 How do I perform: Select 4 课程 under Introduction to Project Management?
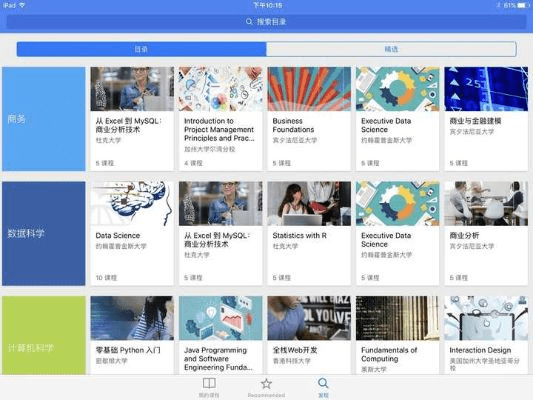[x=193, y=163]
